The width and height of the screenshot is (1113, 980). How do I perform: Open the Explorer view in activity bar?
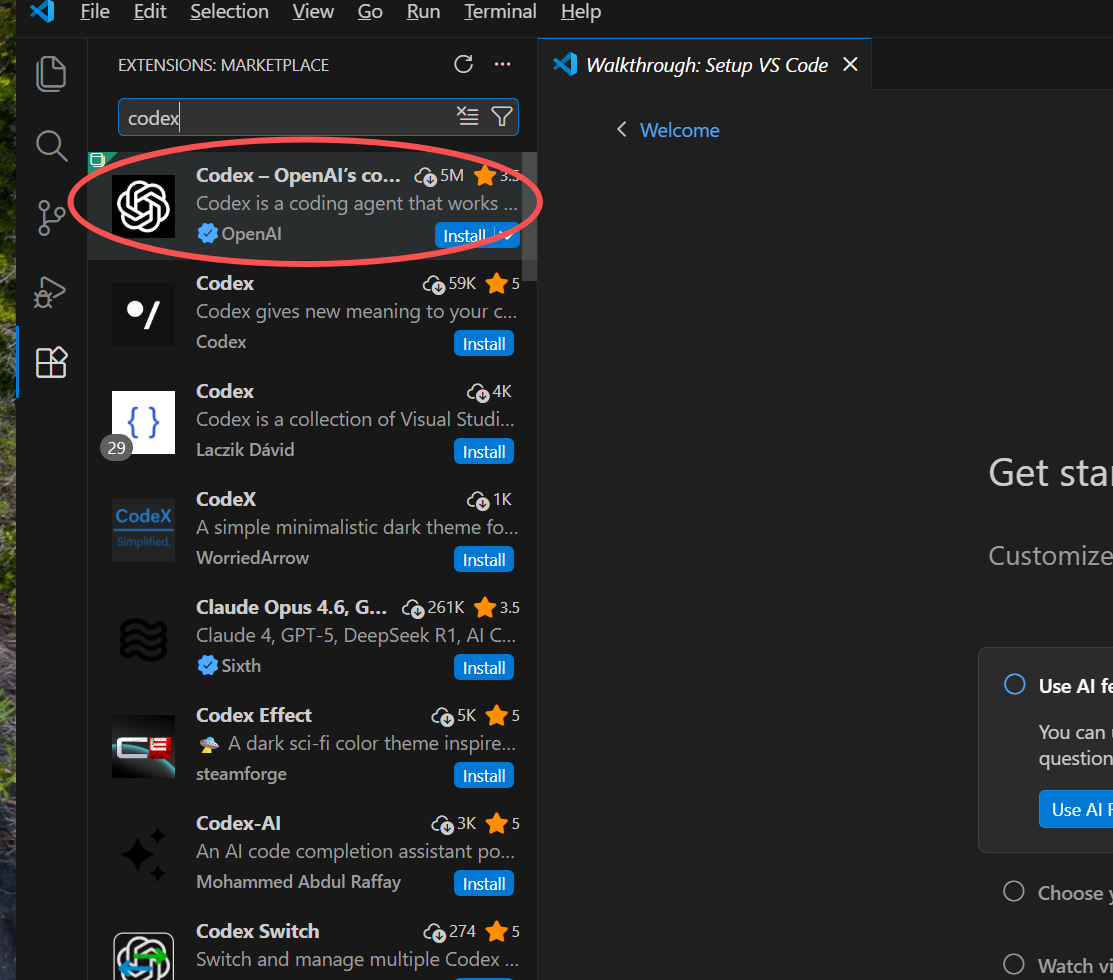[x=50, y=73]
